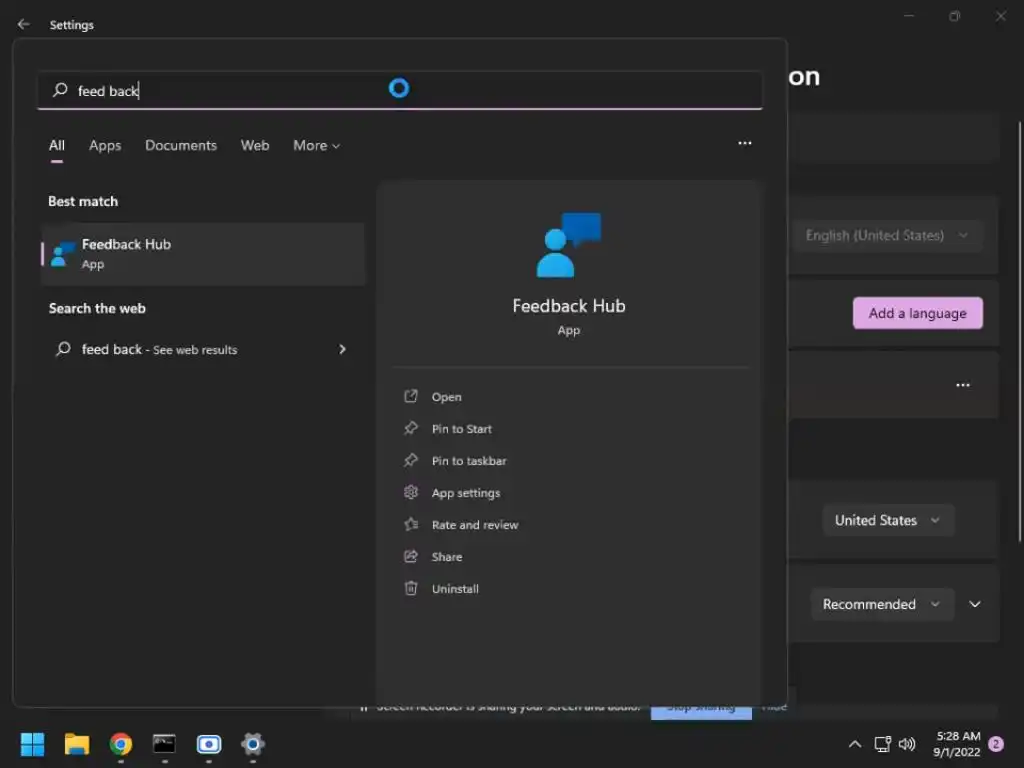Expand regional format section chevron
The height and width of the screenshot is (768, 1024).
coord(975,604)
